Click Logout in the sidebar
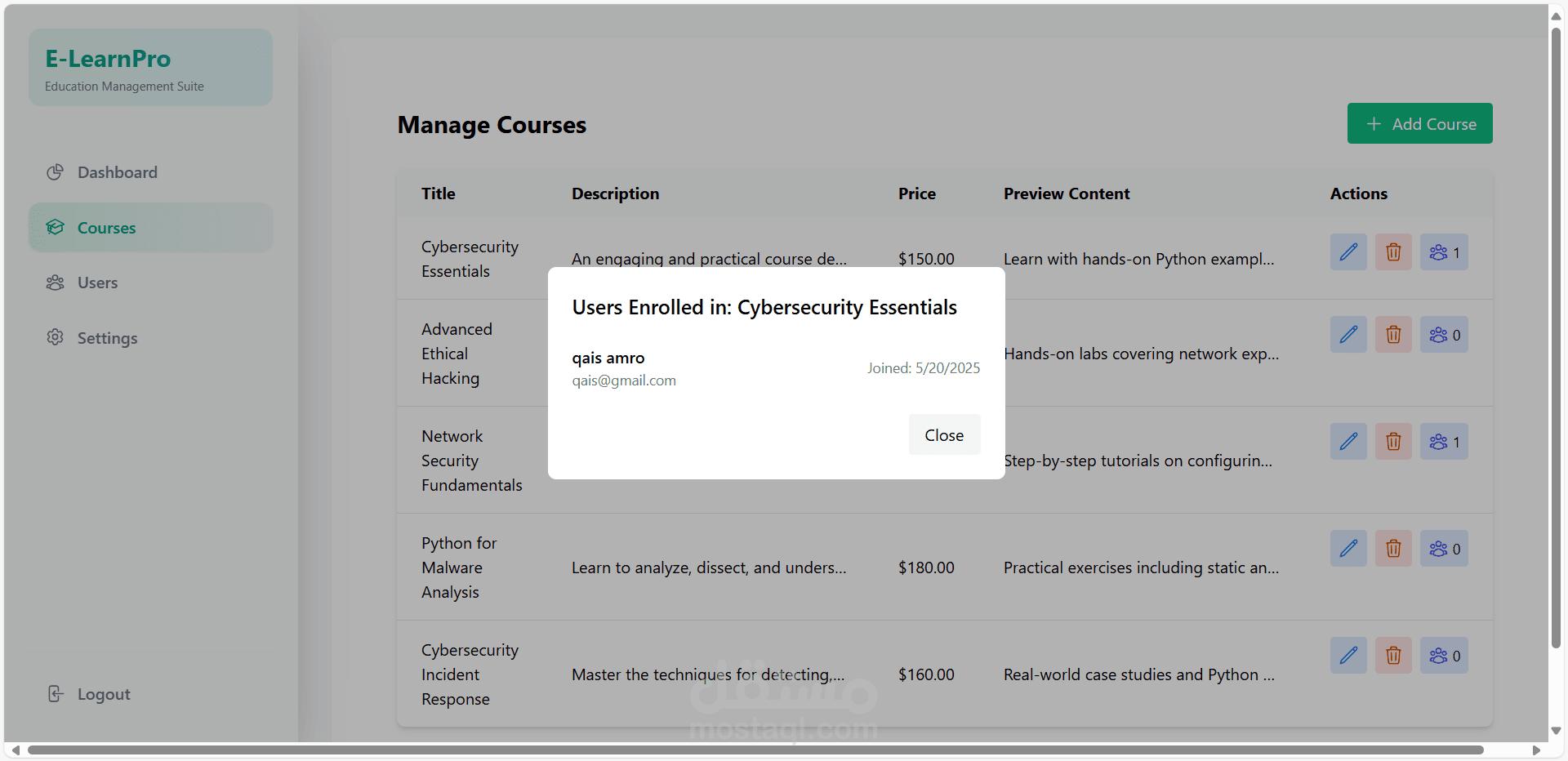1568x761 pixels. pyautogui.click(x=151, y=694)
